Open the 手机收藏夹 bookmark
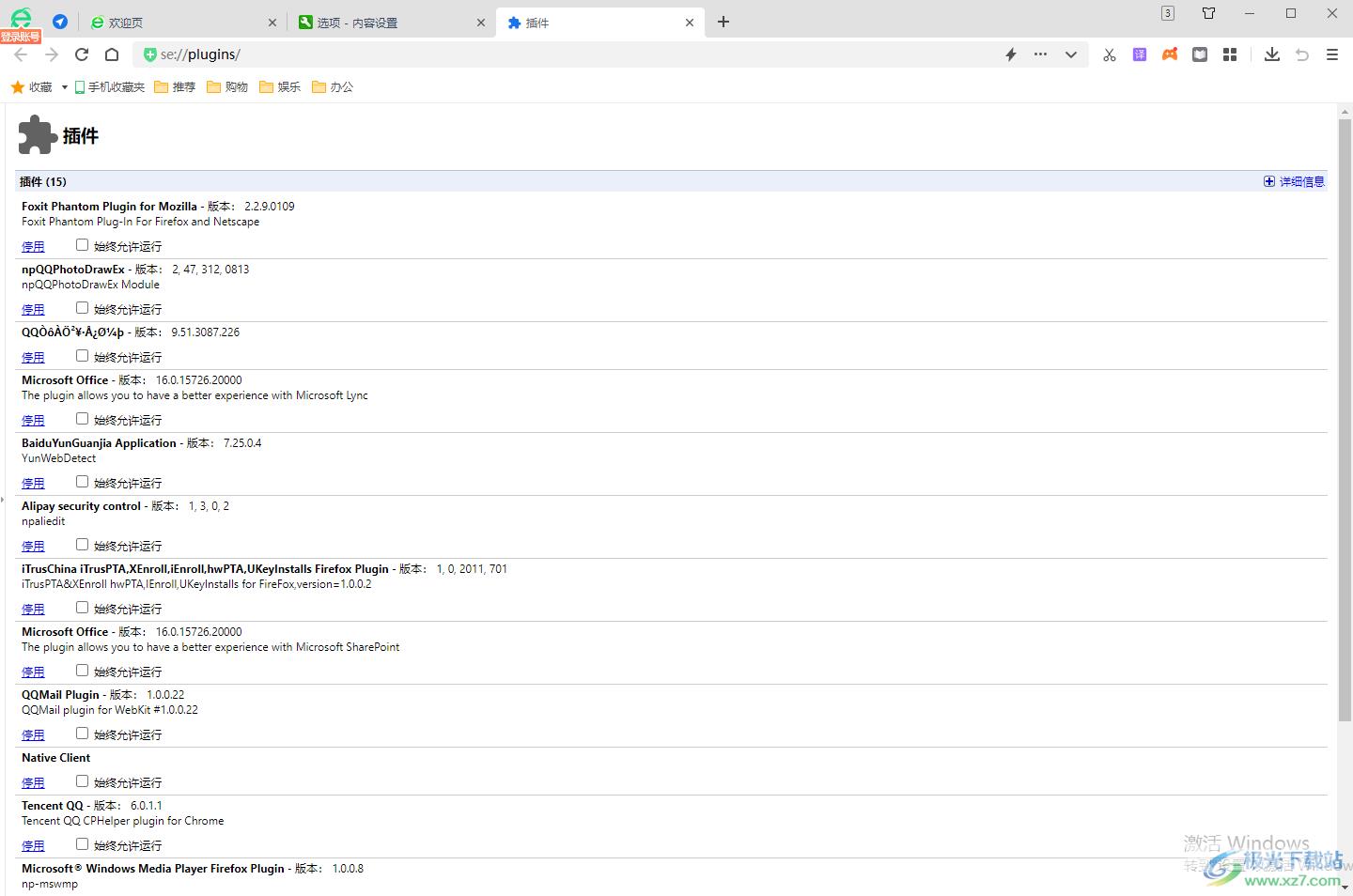Screen dimensions: 1353x896 pos(110,87)
